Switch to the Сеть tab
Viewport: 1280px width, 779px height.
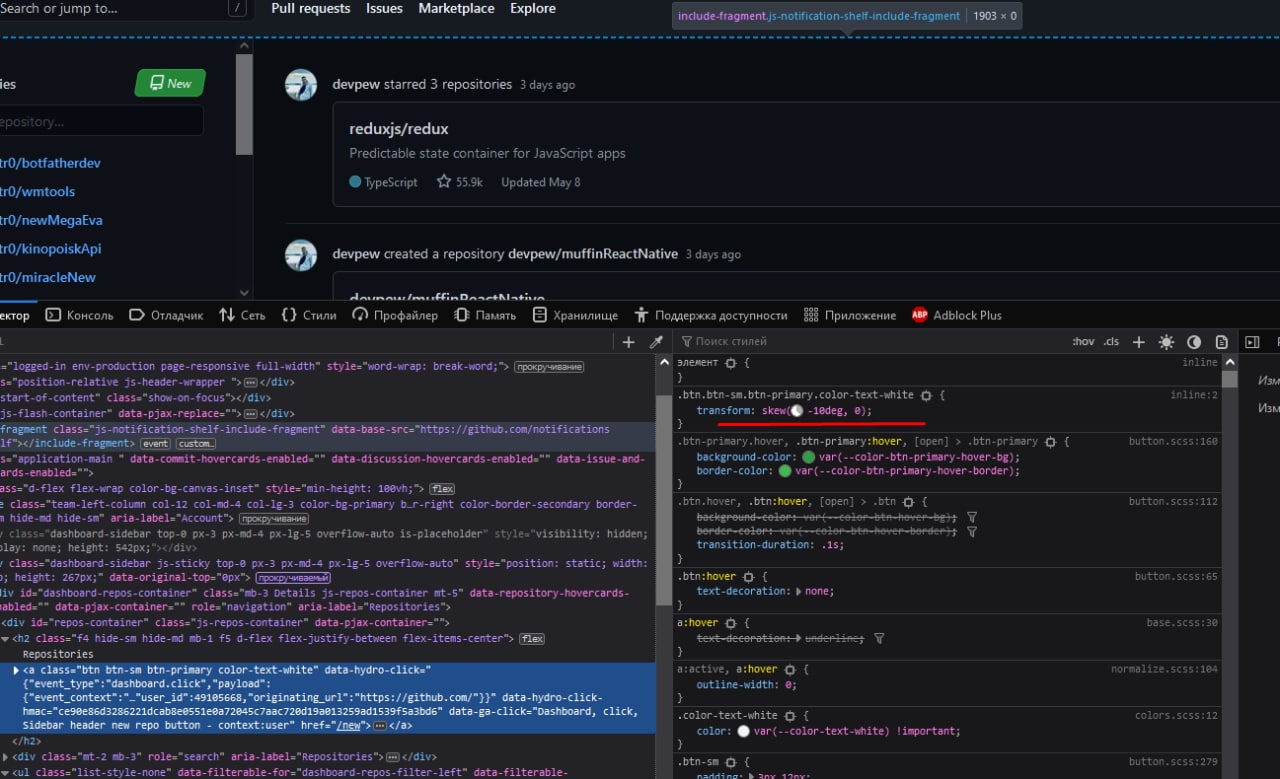click(242, 315)
